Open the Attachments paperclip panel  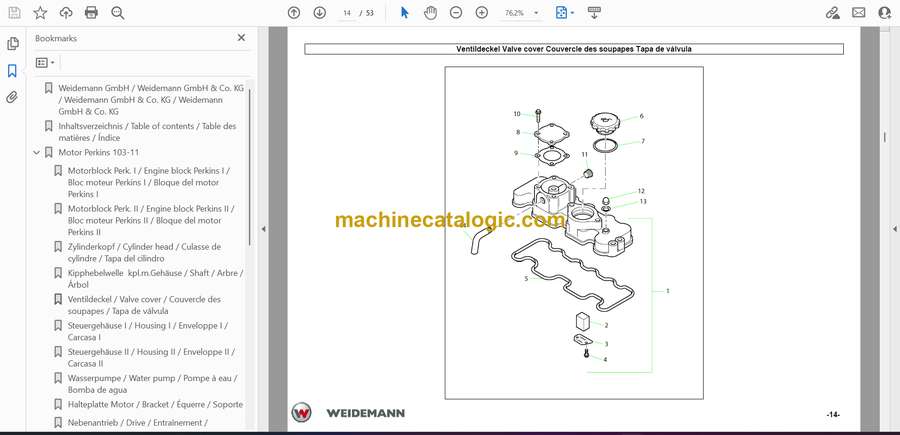coord(12,97)
